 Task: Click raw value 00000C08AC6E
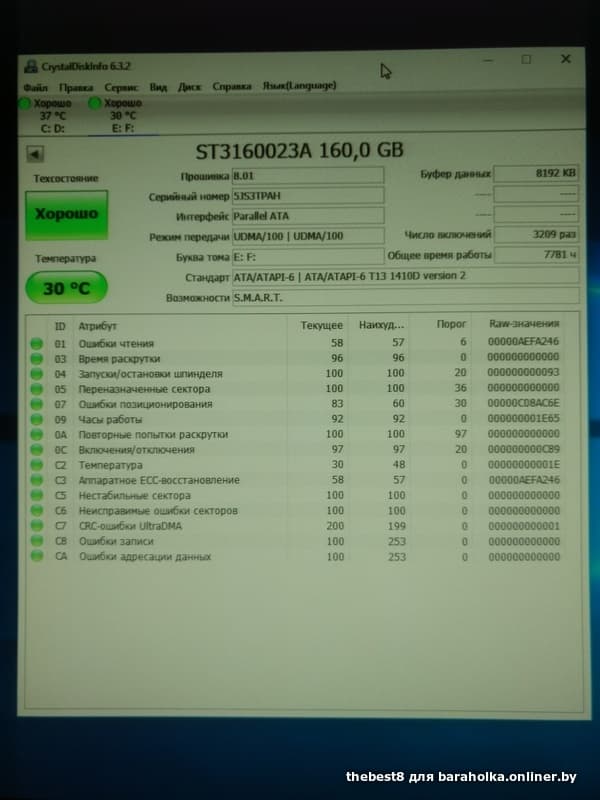[524, 403]
